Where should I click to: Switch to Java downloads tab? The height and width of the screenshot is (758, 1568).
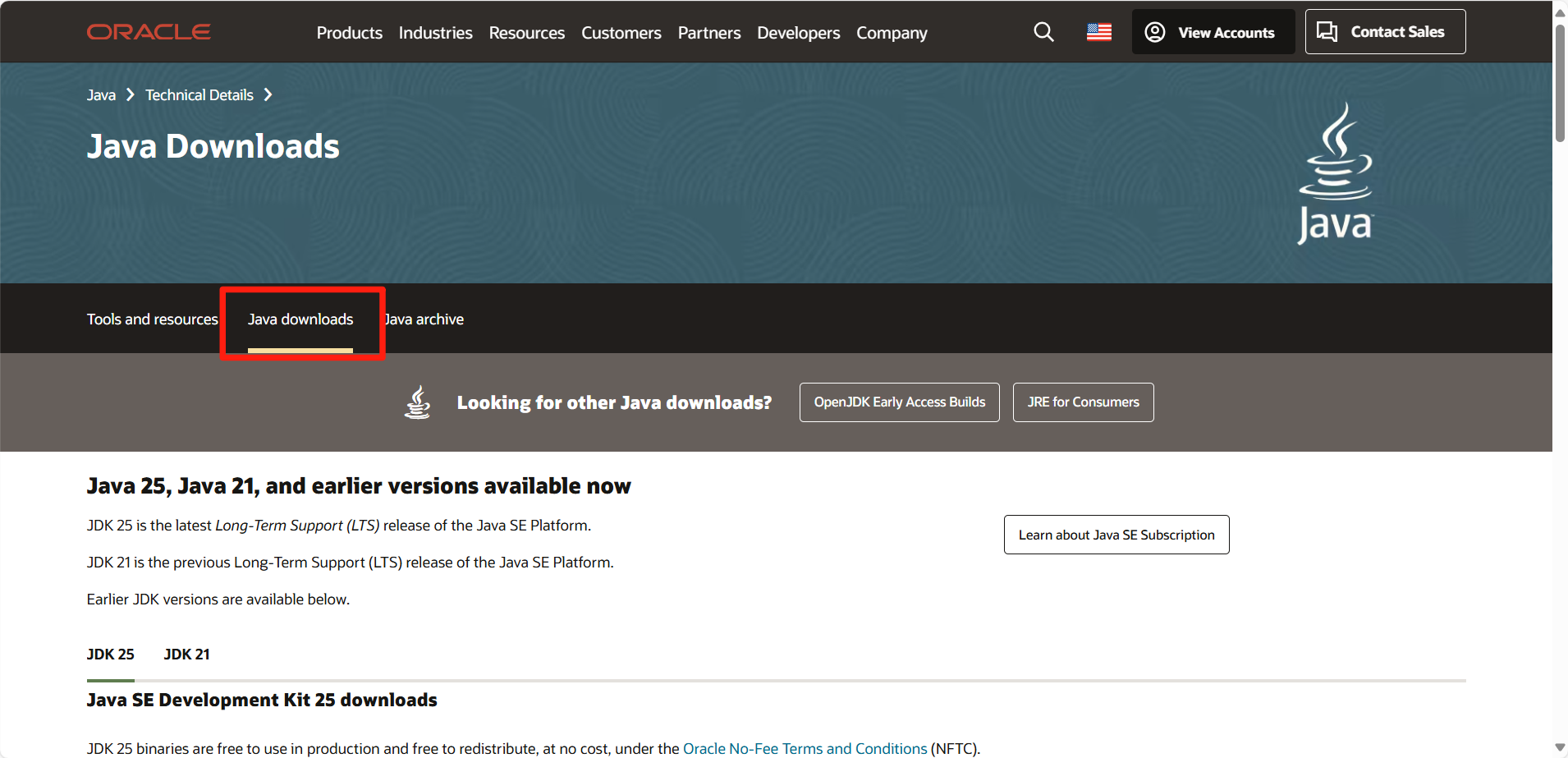[300, 319]
